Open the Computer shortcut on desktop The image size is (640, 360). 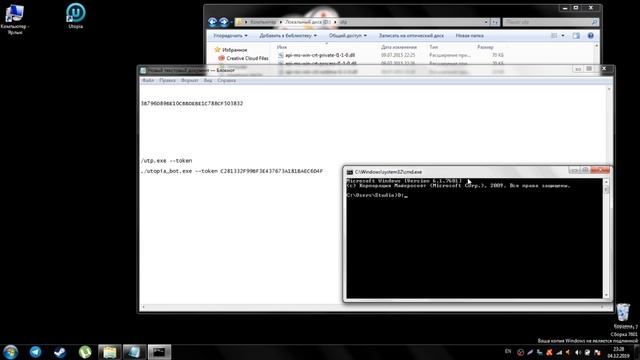(x=15, y=19)
